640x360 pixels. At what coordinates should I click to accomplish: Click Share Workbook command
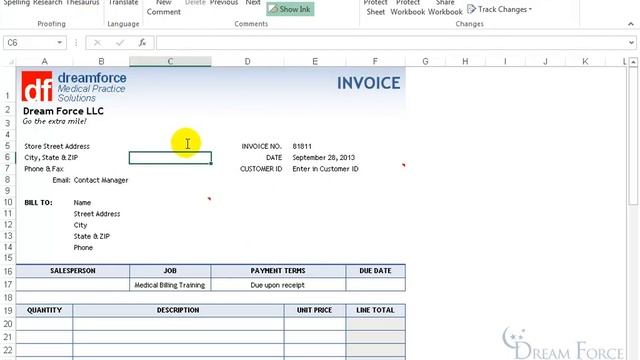coord(445,7)
